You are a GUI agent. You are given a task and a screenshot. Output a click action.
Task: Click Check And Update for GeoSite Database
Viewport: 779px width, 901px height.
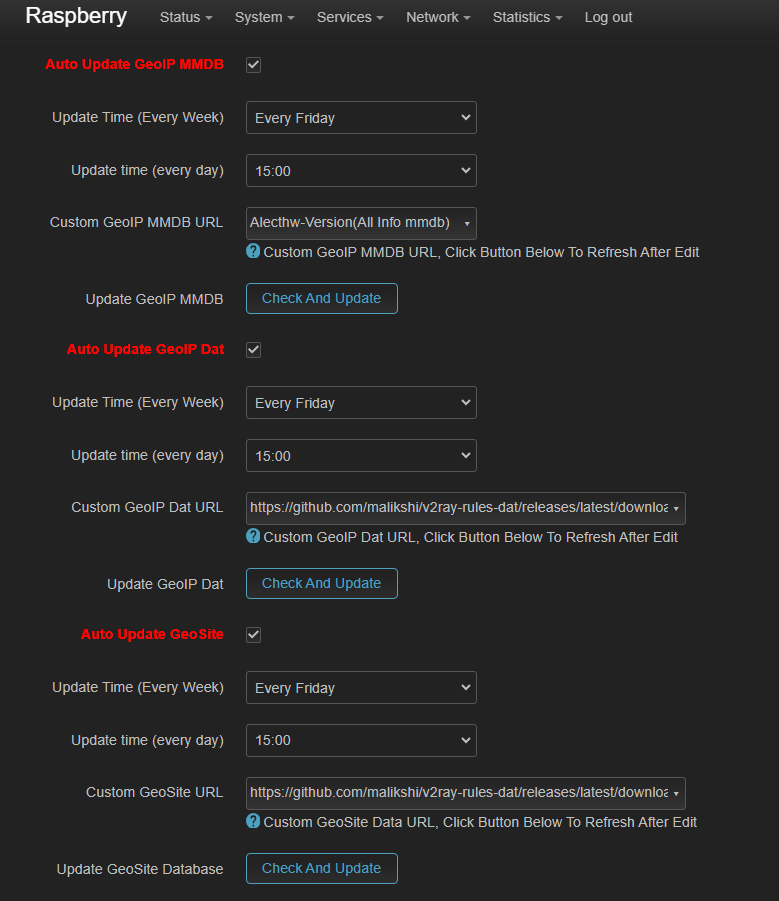pos(322,868)
